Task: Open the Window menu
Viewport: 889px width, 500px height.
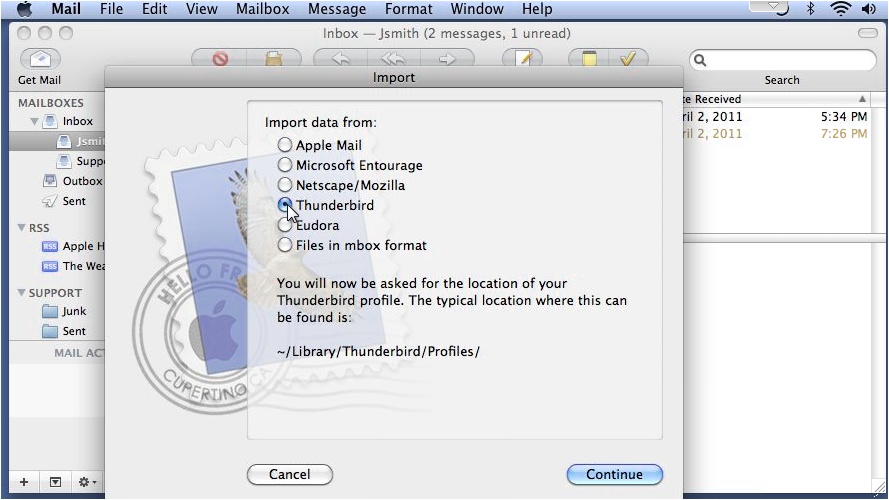Action: 477,9
